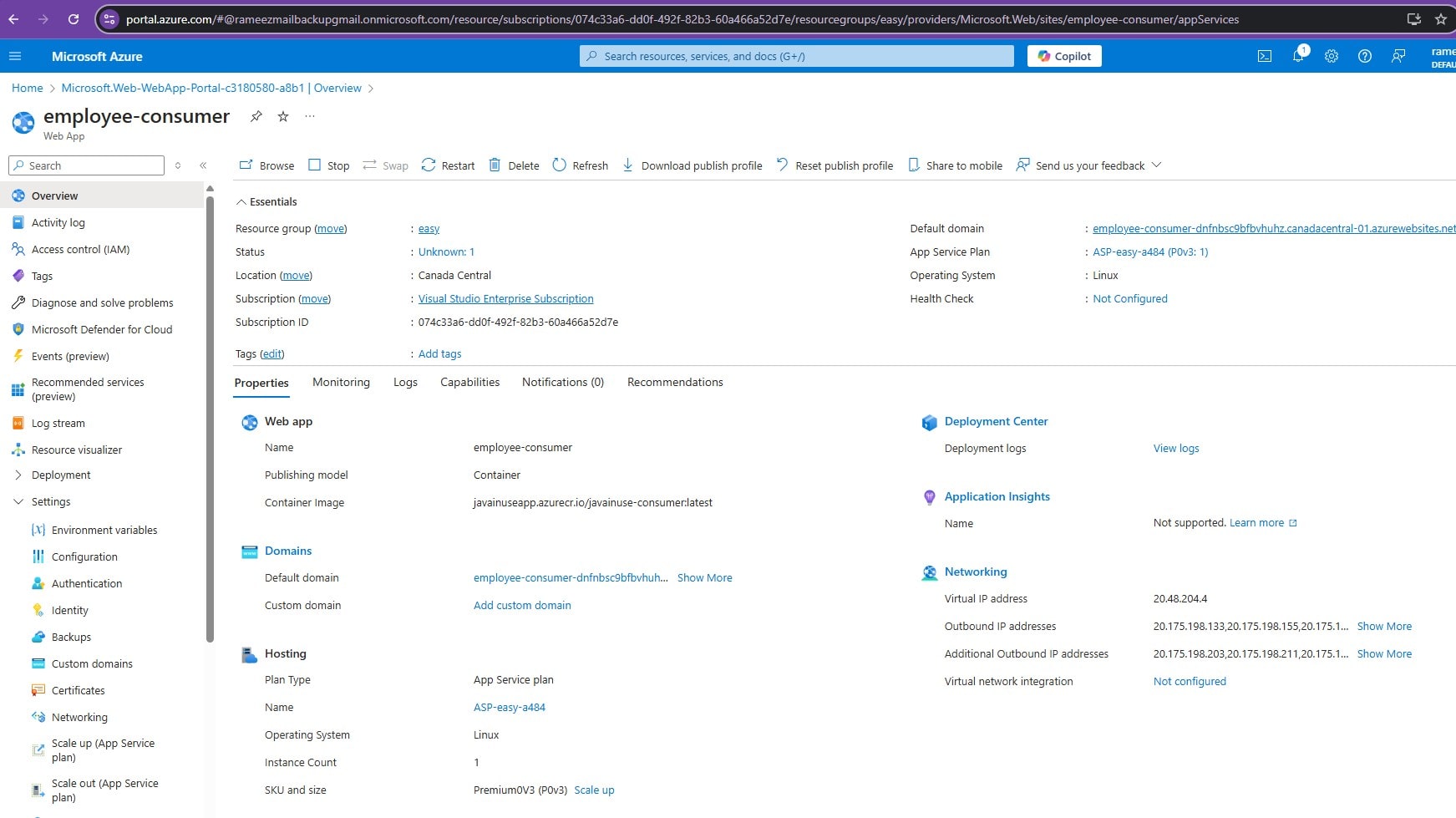Open Access control (IAM)
1456x818 pixels.
102,249
